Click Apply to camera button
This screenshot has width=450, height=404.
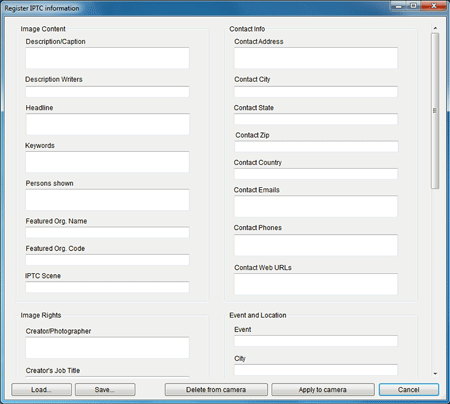point(323,389)
